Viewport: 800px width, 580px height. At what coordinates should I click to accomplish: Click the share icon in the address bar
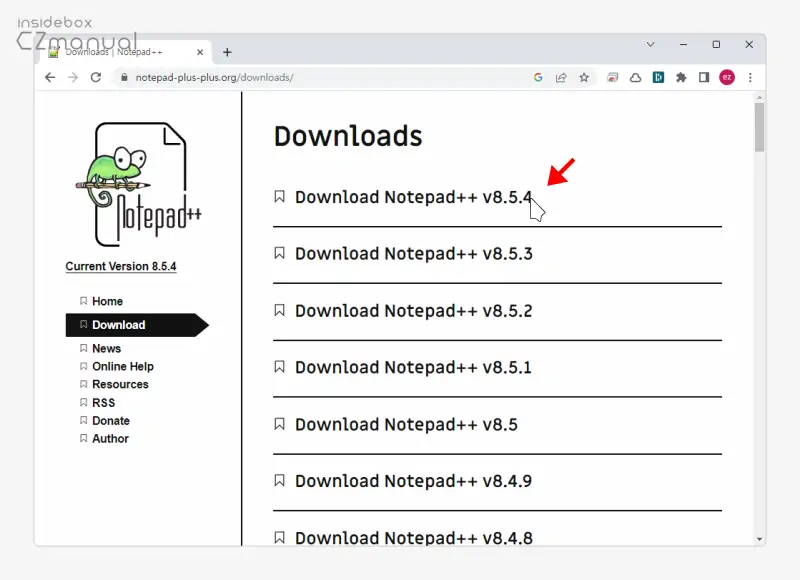(561, 77)
